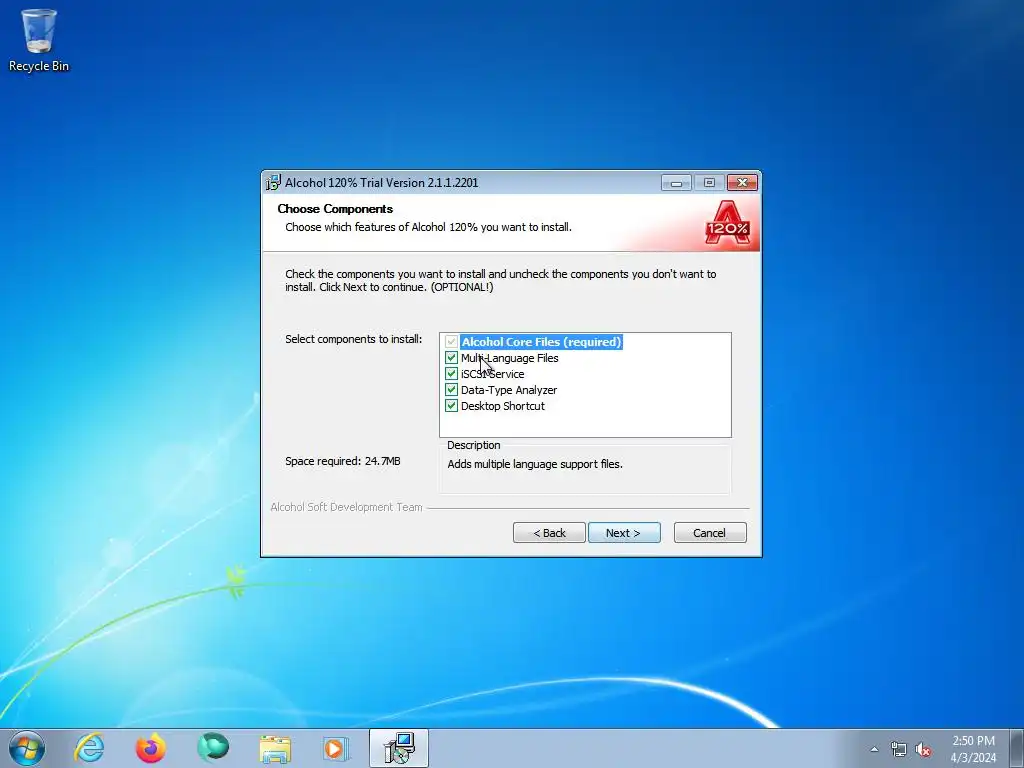Image resolution: width=1024 pixels, height=768 pixels.
Task: Uncheck Multi-Language Files component
Action: [451, 358]
